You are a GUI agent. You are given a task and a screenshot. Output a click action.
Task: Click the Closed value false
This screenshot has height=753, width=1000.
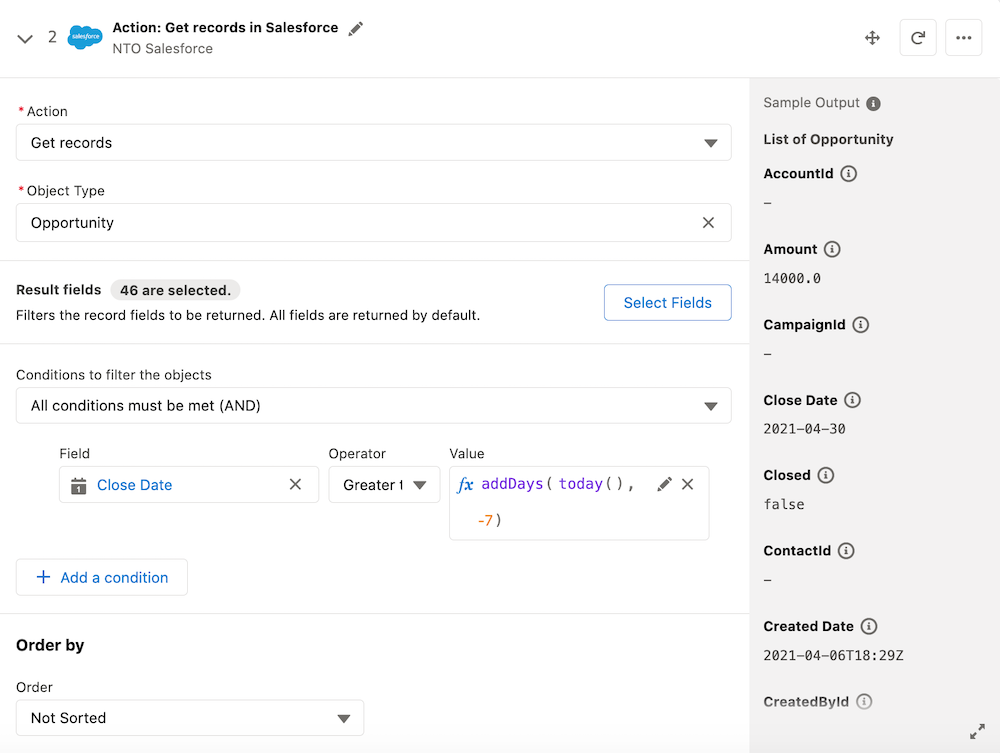click(x=784, y=504)
